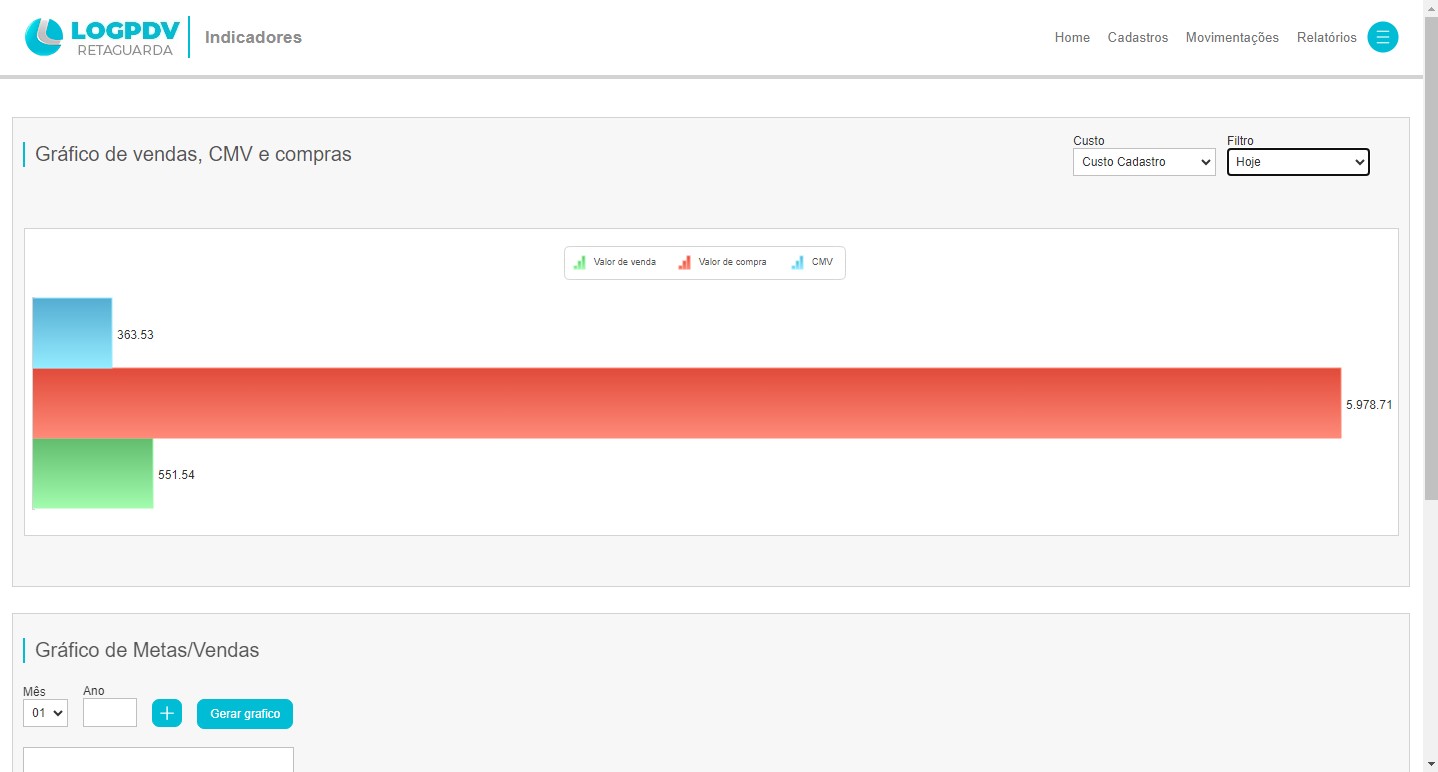Click the Indicadores page title
The height and width of the screenshot is (772, 1438).
click(253, 38)
